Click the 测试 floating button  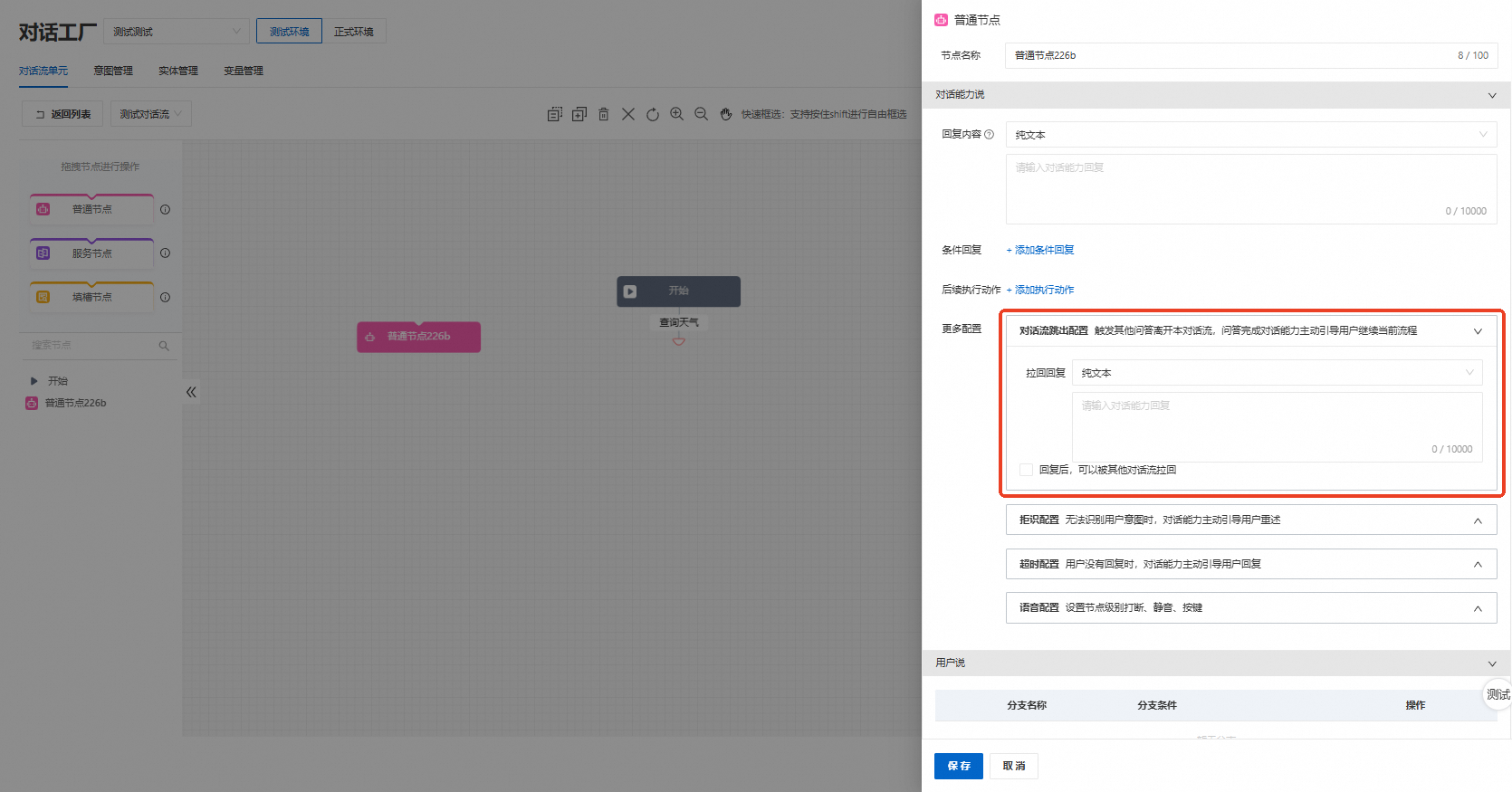[1498, 694]
